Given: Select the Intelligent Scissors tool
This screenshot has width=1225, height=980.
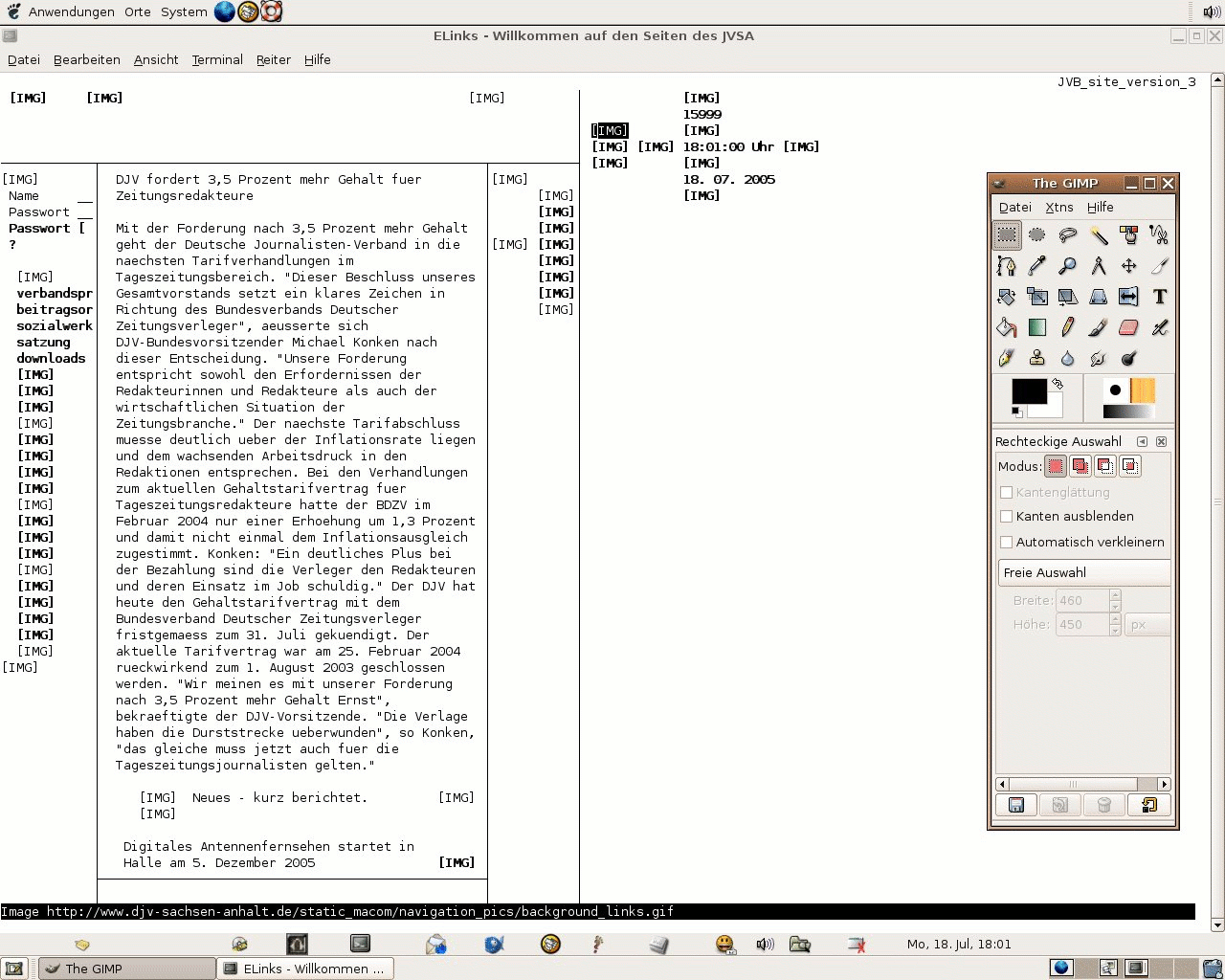Looking at the screenshot, I should pos(1160,234).
